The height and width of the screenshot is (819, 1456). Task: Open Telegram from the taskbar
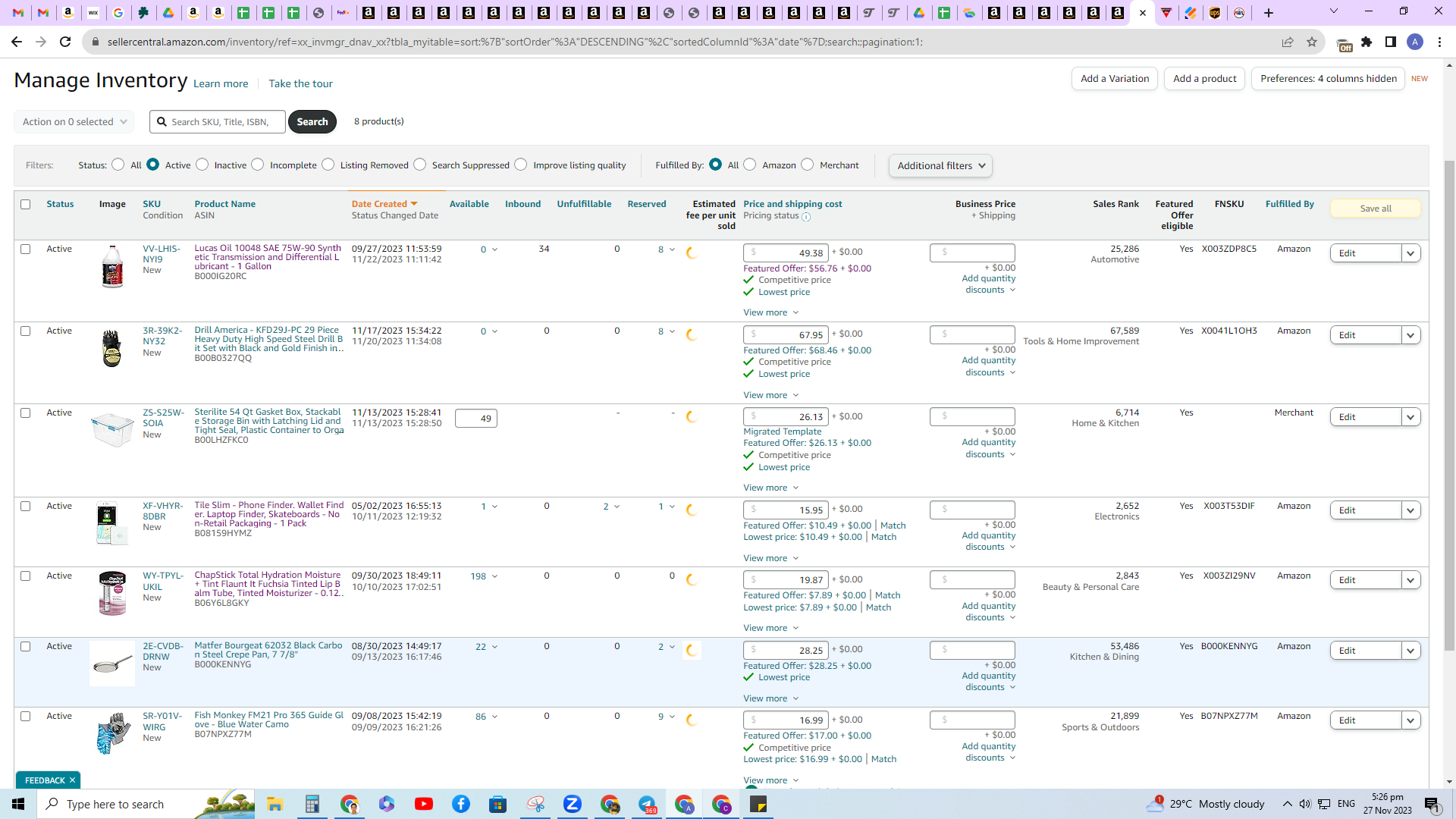(x=647, y=804)
